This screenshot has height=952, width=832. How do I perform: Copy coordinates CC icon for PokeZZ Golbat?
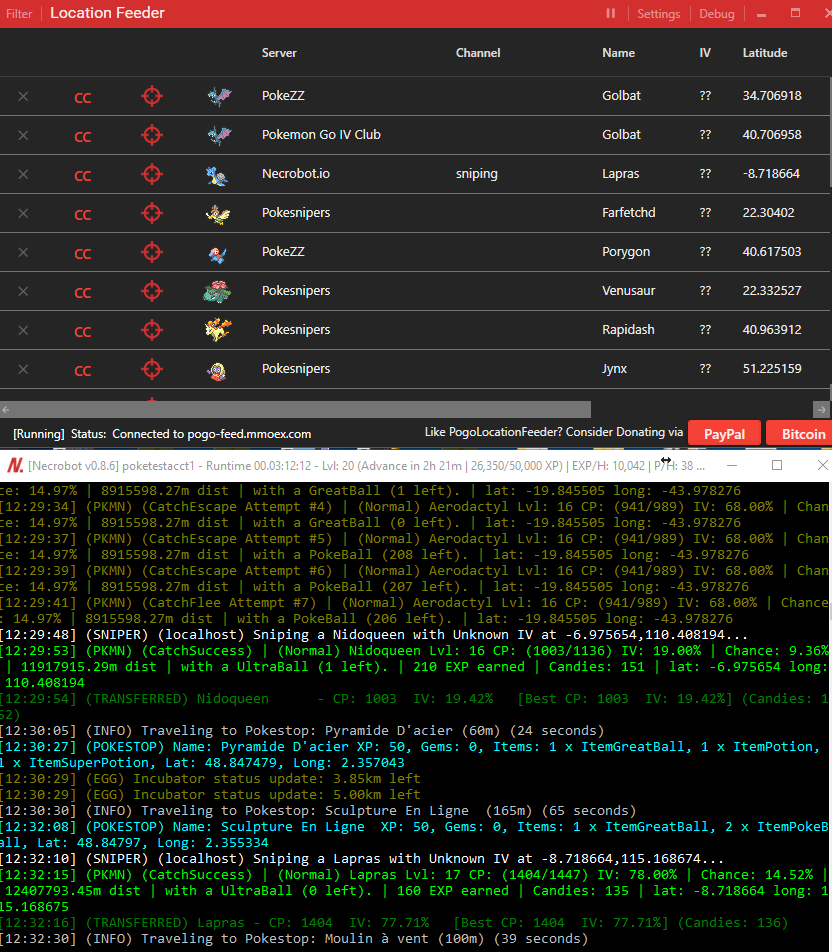click(x=83, y=98)
